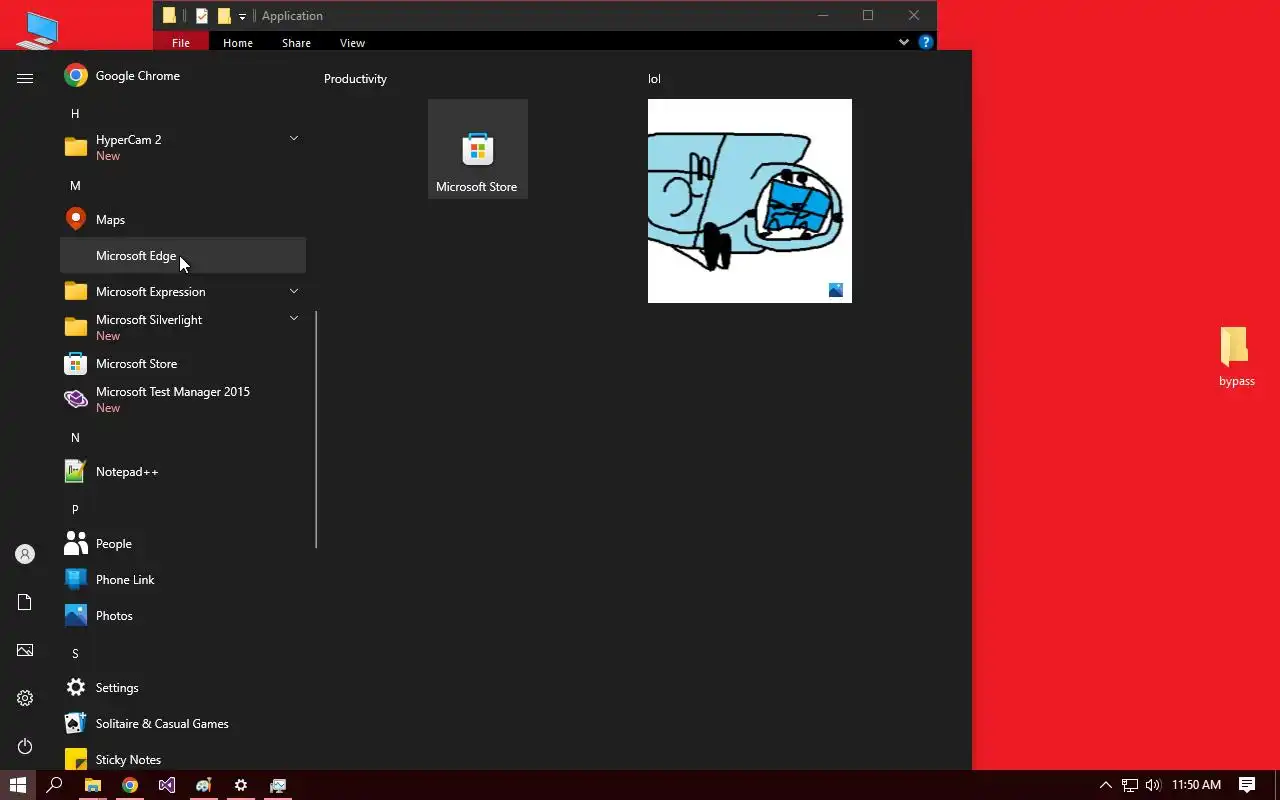Open the user account icon in Start sidebar
This screenshot has height=800, width=1280.
click(x=25, y=554)
